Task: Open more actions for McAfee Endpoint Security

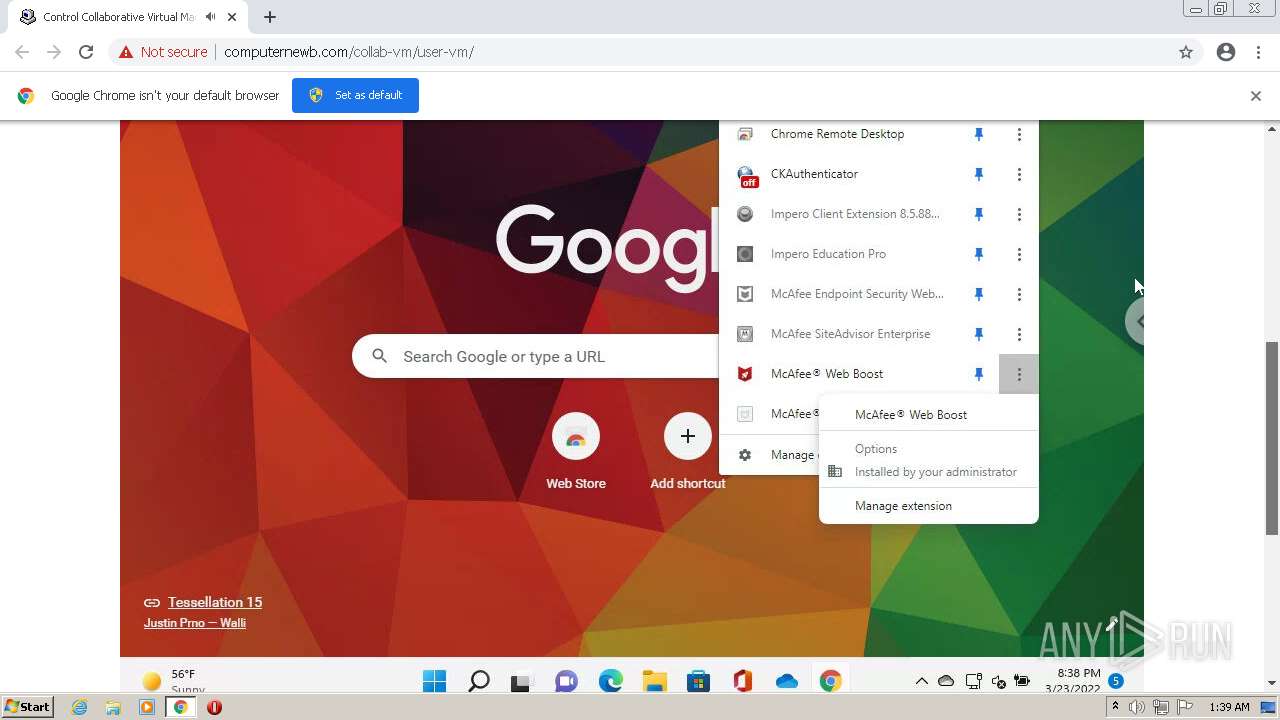Action: (x=1019, y=294)
